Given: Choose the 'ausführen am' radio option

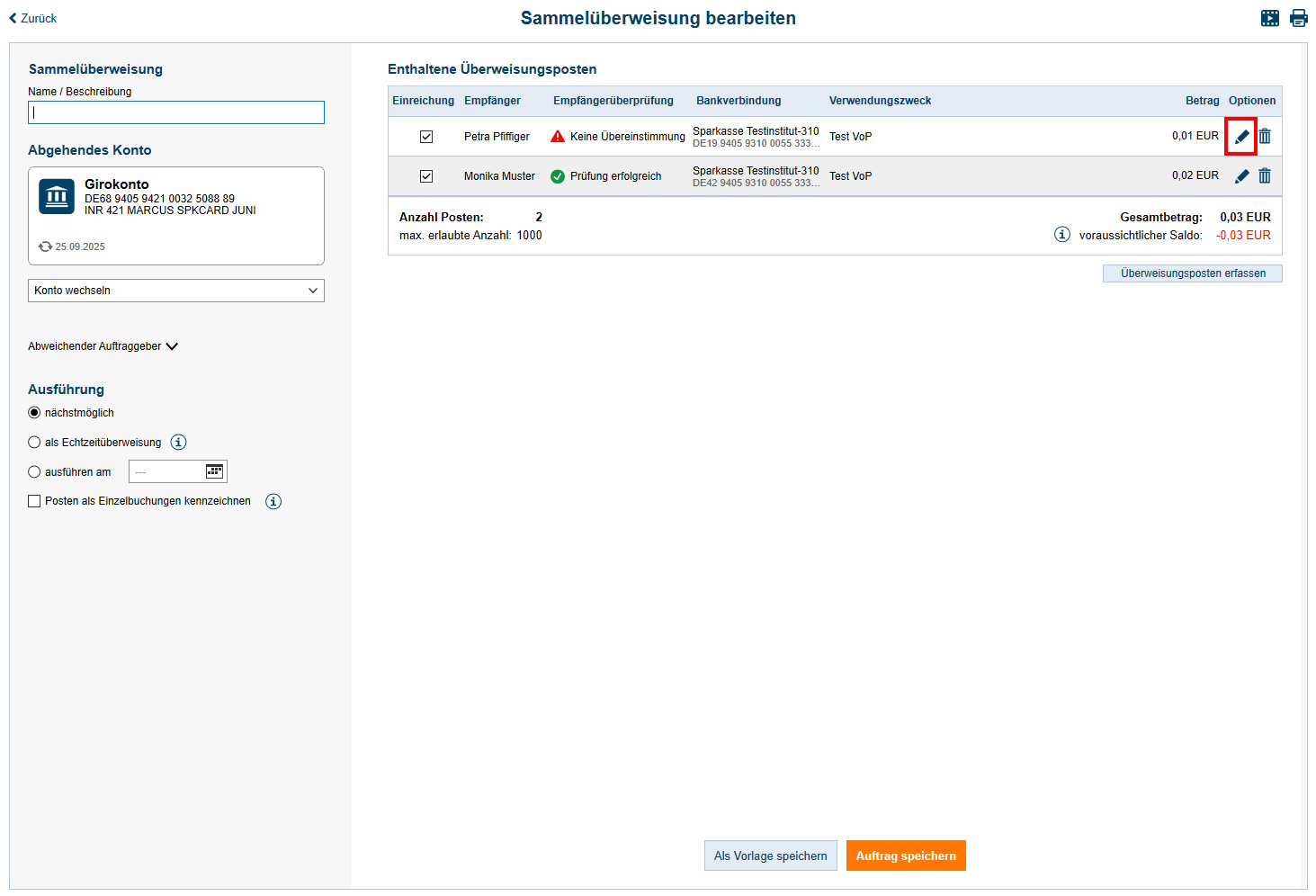Looking at the screenshot, I should click(x=34, y=472).
